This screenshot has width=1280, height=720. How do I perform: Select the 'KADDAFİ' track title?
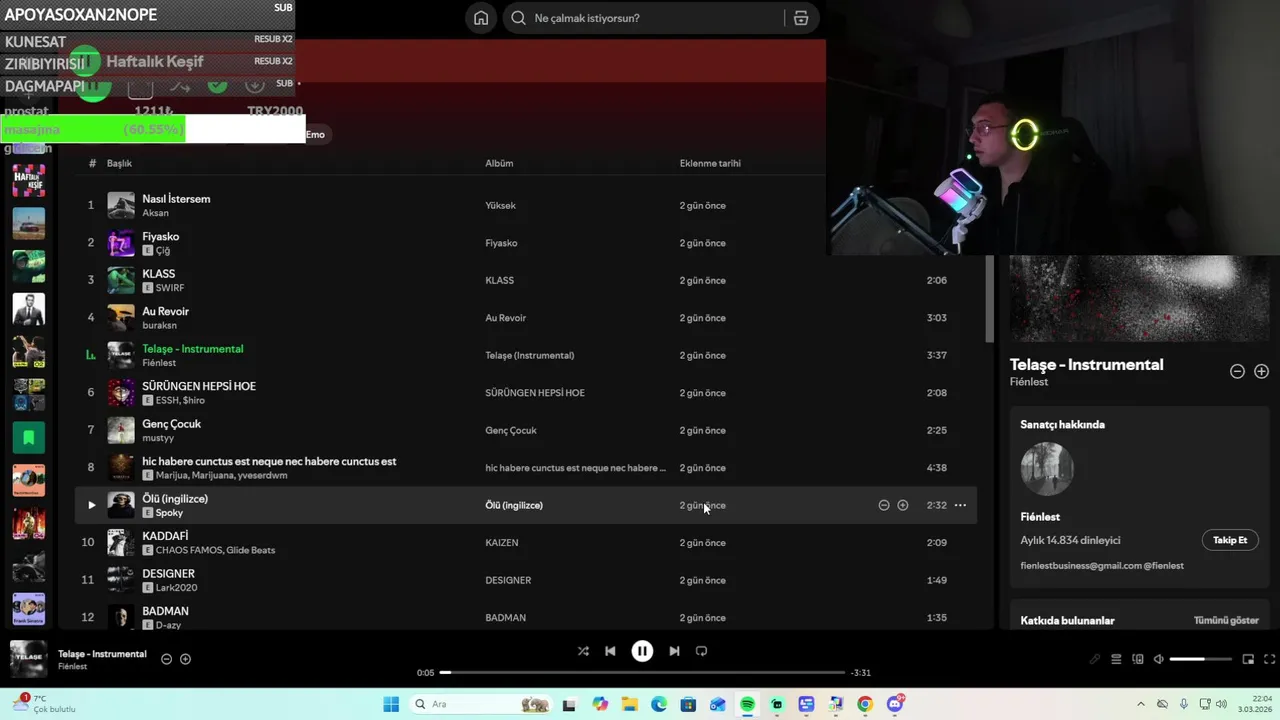[165, 536]
